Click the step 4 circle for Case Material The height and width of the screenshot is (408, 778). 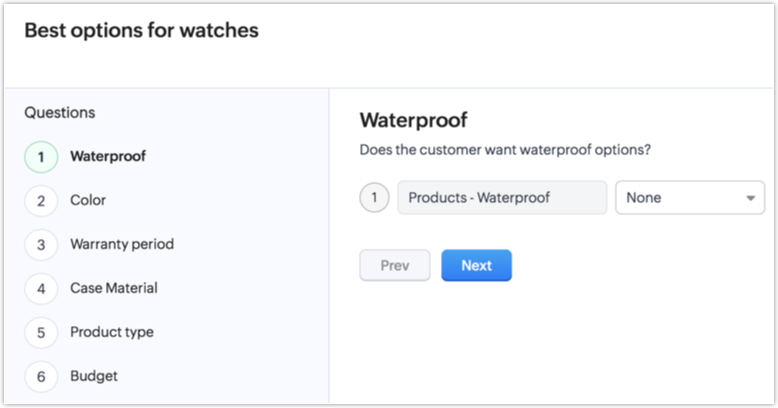pyautogui.click(x=41, y=289)
